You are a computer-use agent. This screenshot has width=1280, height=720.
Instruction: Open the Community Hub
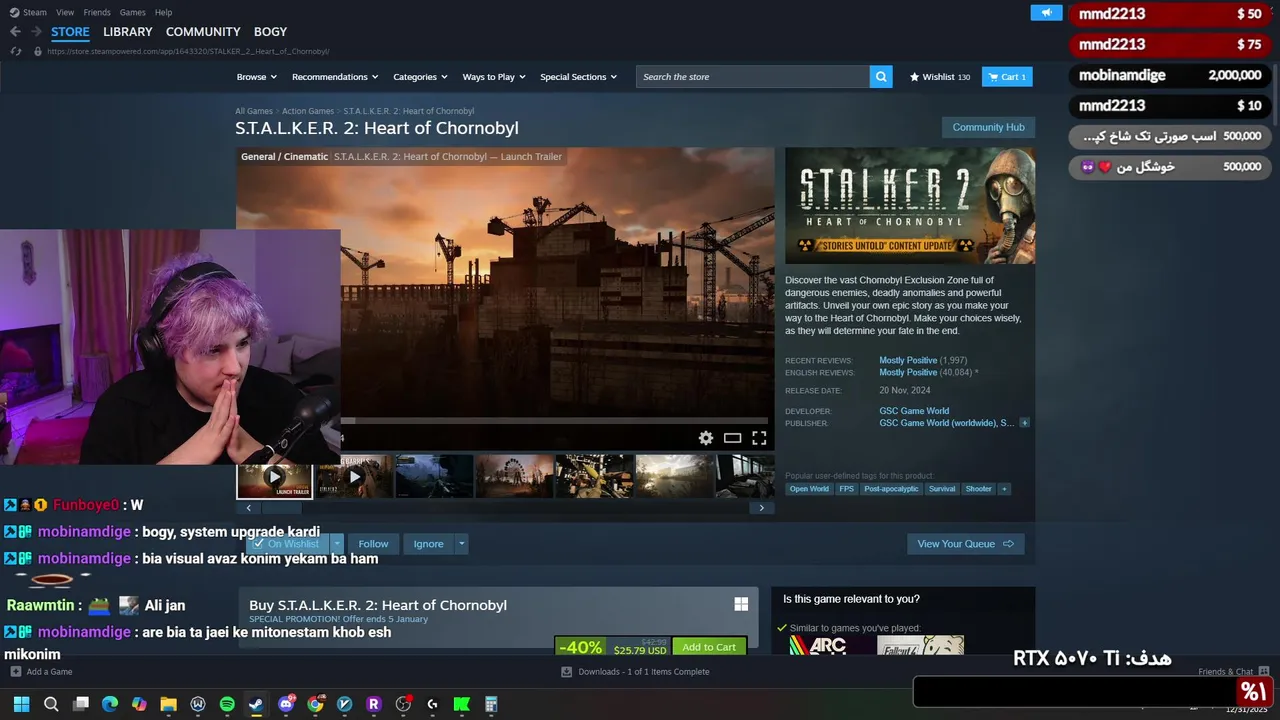(988, 127)
